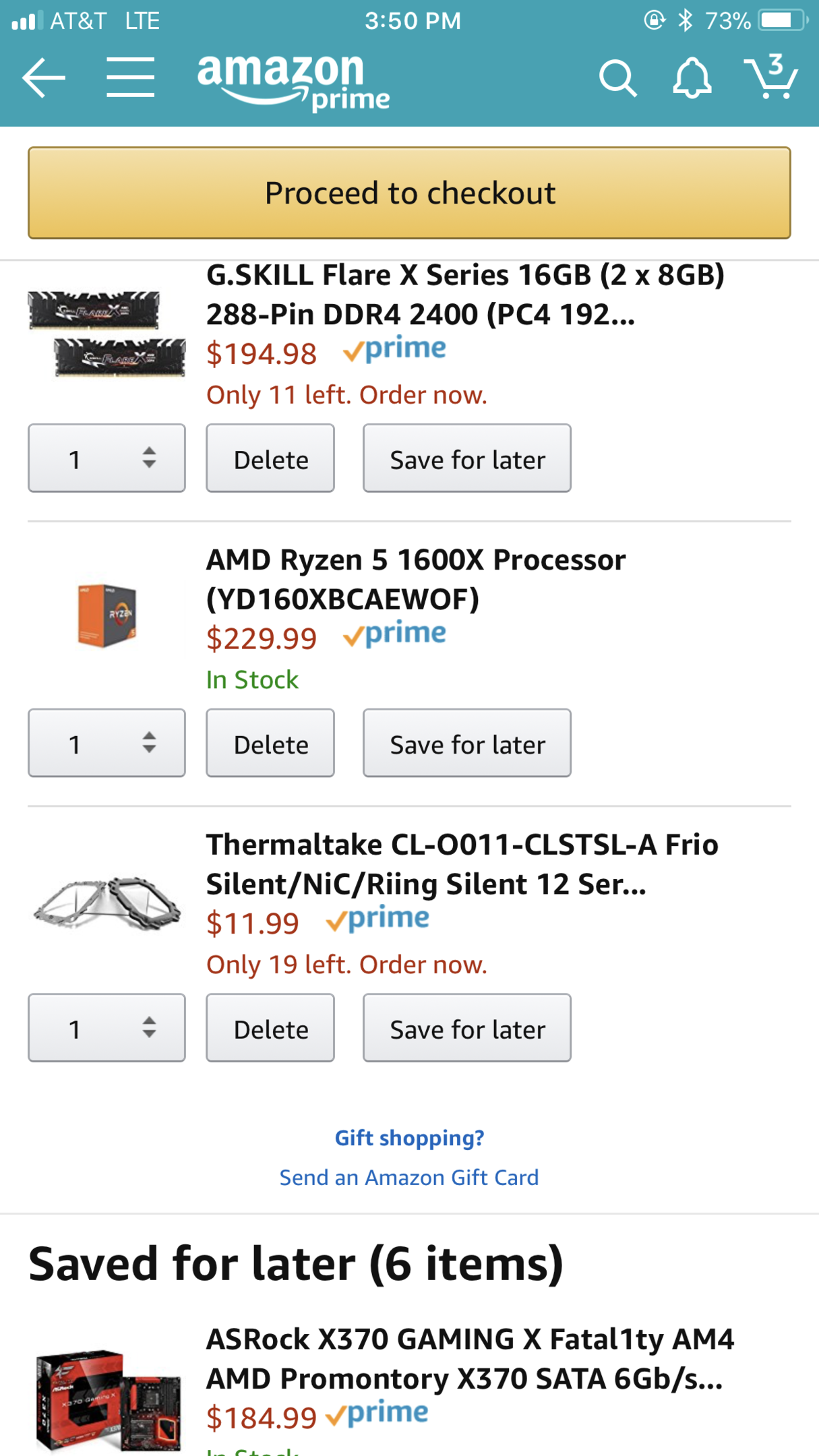View the Thermaltake bracket product image
Image resolution: width=819 pixels, height=1456 pixels.
(107, 902)
